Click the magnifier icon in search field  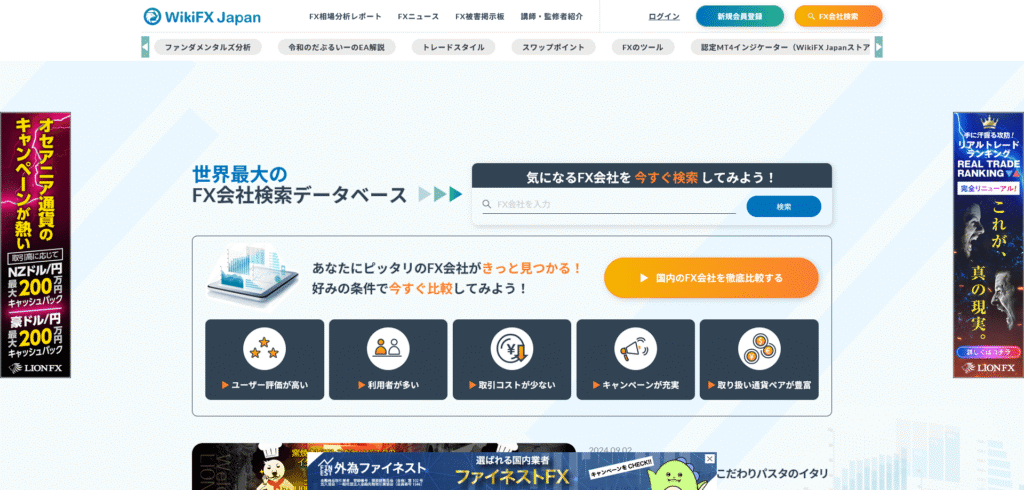point(487,204)
